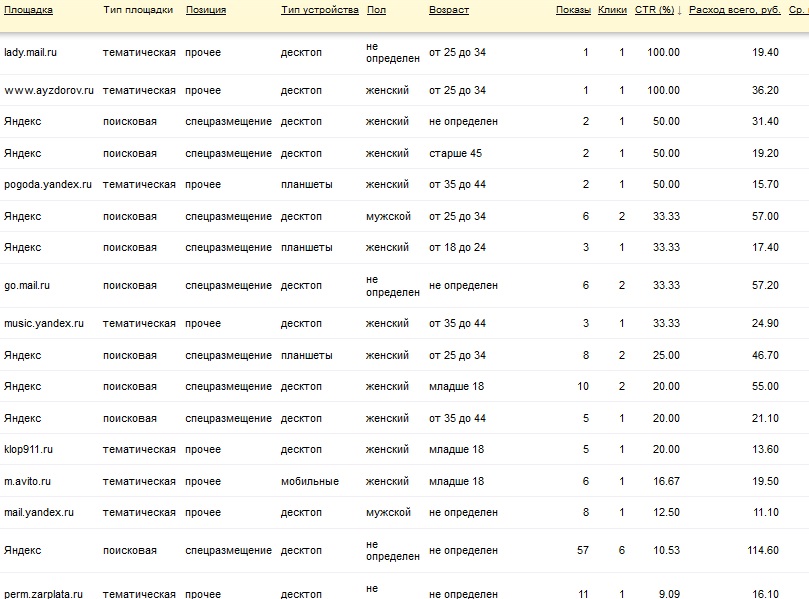Click spend value 13.60
The width and height of the screenshot is (809, 599).
tap(765, 449)
